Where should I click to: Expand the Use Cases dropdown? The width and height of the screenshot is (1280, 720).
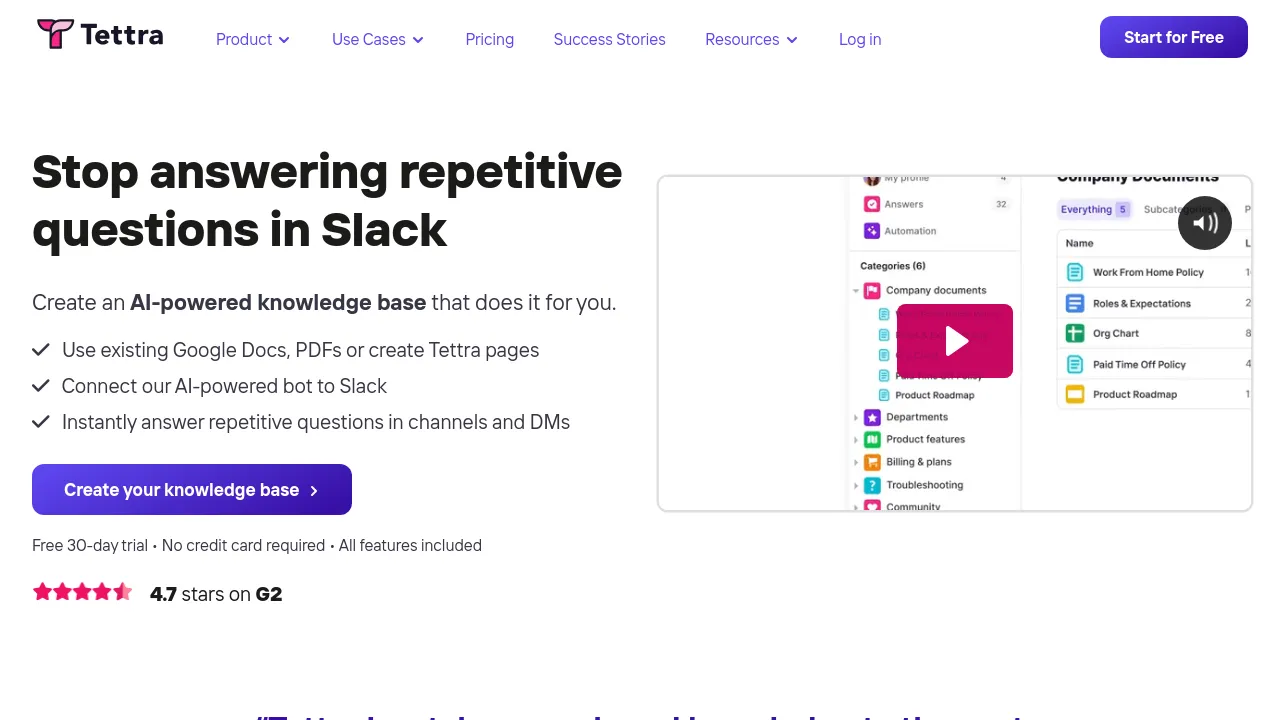378,40
